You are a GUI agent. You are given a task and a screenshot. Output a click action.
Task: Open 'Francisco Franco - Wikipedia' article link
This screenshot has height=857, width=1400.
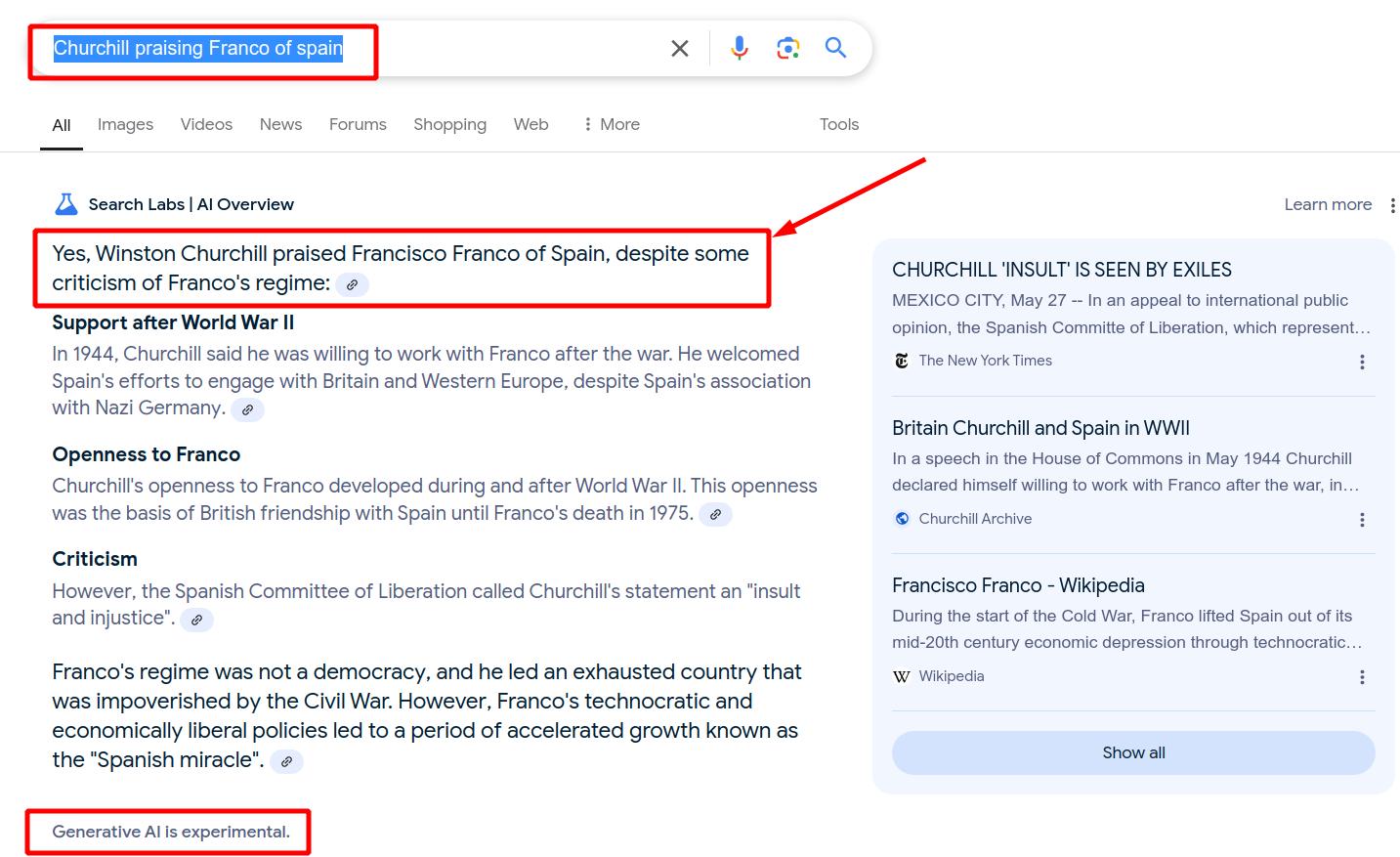1018,585
